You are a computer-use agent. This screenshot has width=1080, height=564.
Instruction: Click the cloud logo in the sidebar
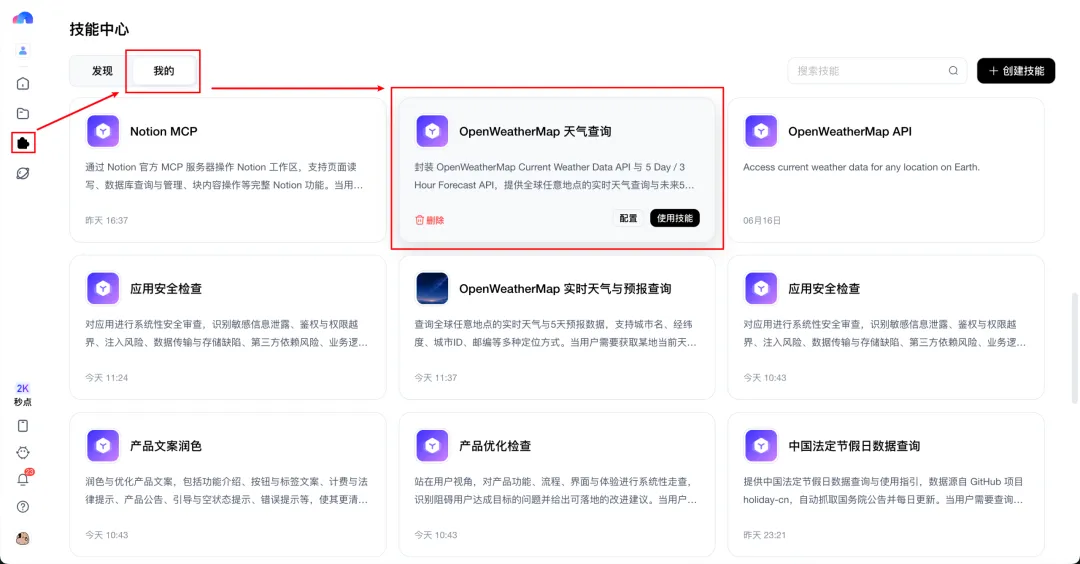click(23, 18)
